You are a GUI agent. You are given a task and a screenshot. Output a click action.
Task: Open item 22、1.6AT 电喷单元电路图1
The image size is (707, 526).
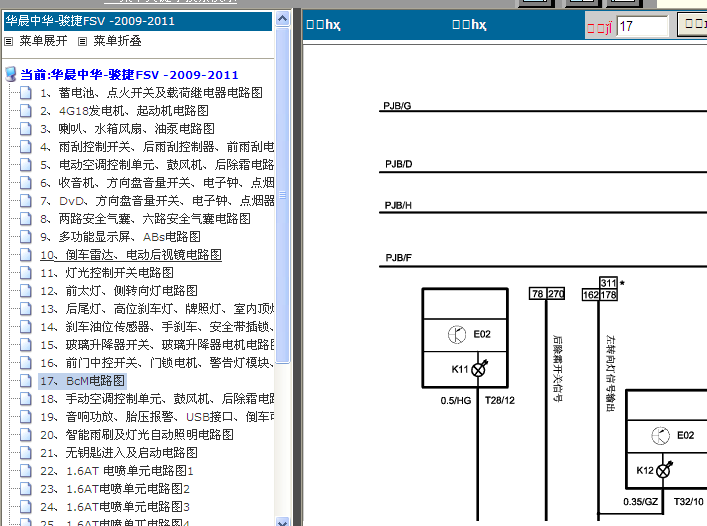coord(117,471)
